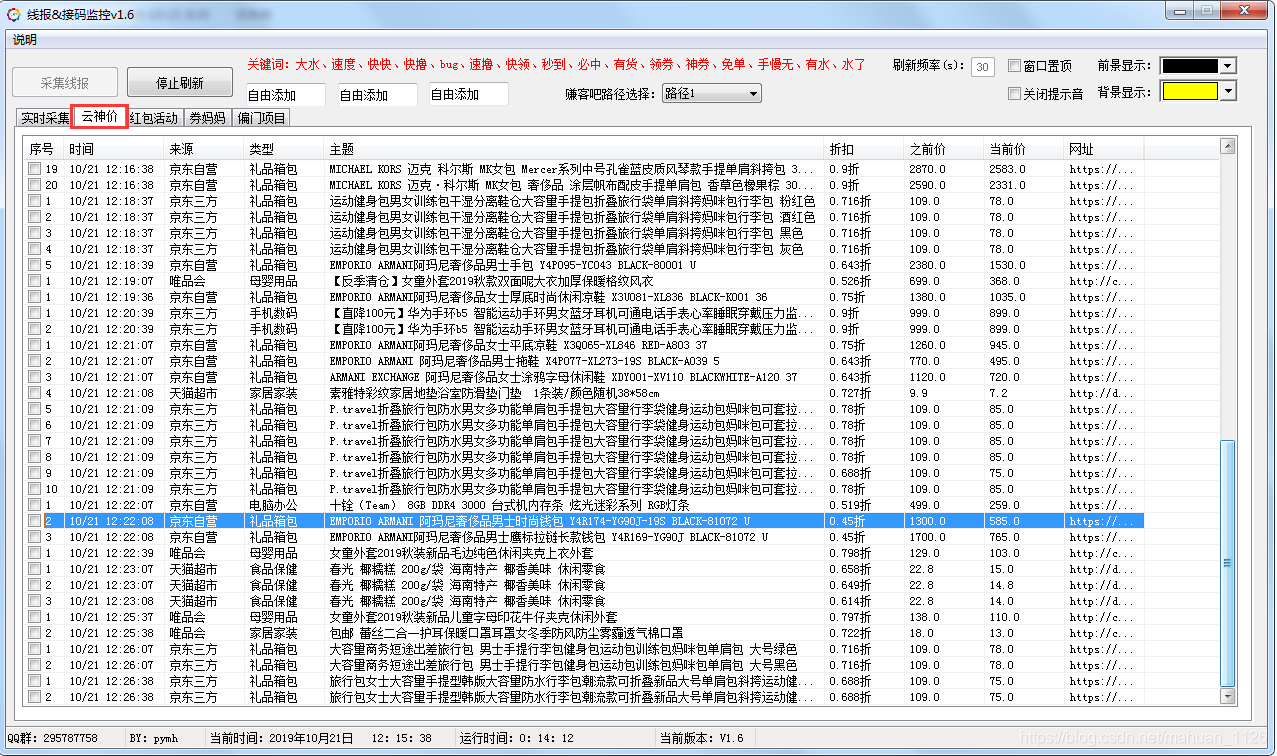This screenshot has height=756, width=1277.
Task: Check the box for the 12:19:36 京东自营 row
Action: [34, 297]
